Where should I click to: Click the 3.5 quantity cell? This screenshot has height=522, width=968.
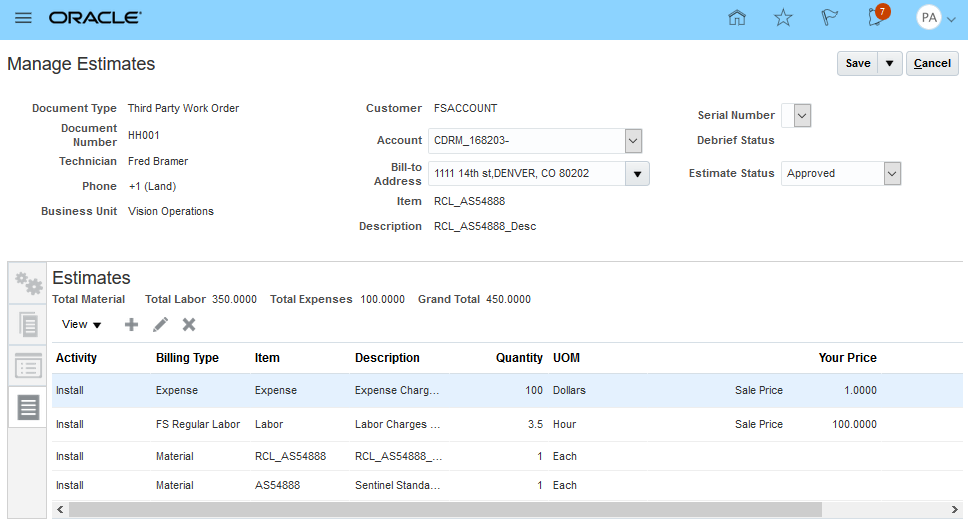(x=535, y=425)
